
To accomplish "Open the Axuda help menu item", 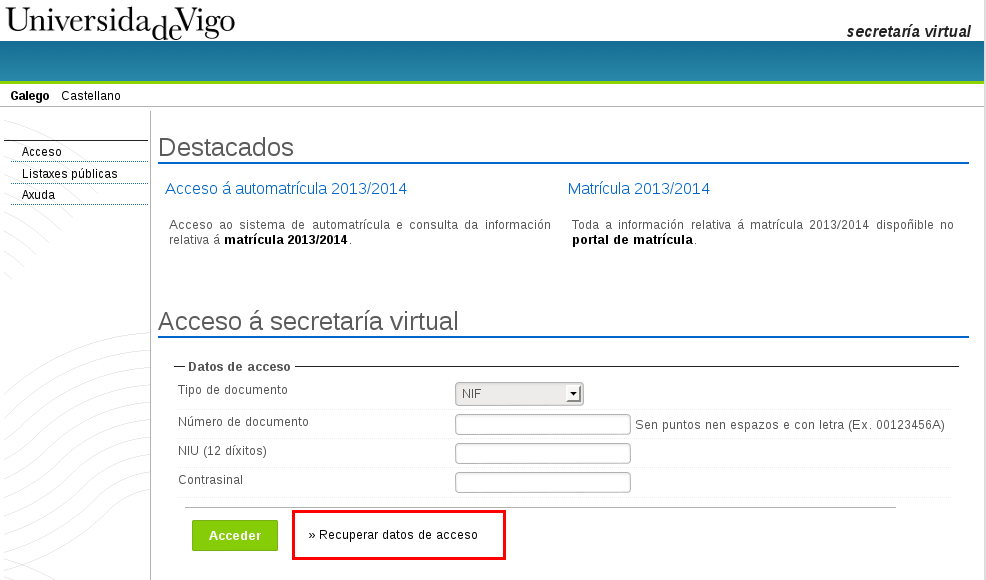I will click(39, 195).
